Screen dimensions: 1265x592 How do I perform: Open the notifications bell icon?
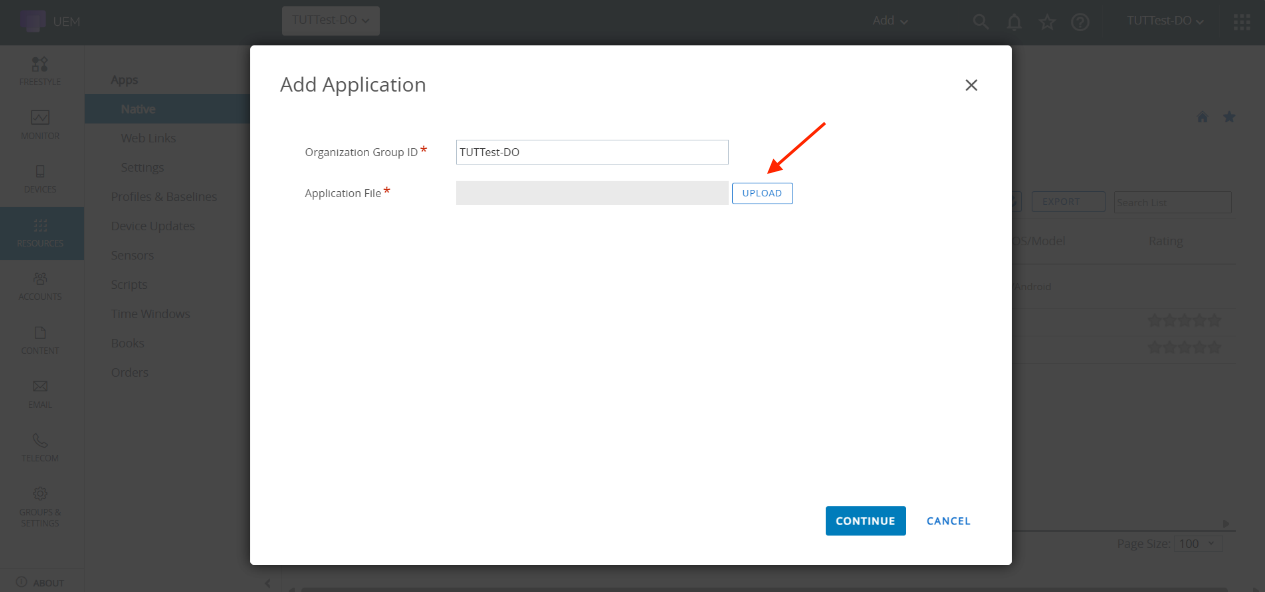tap(1014, 22)
